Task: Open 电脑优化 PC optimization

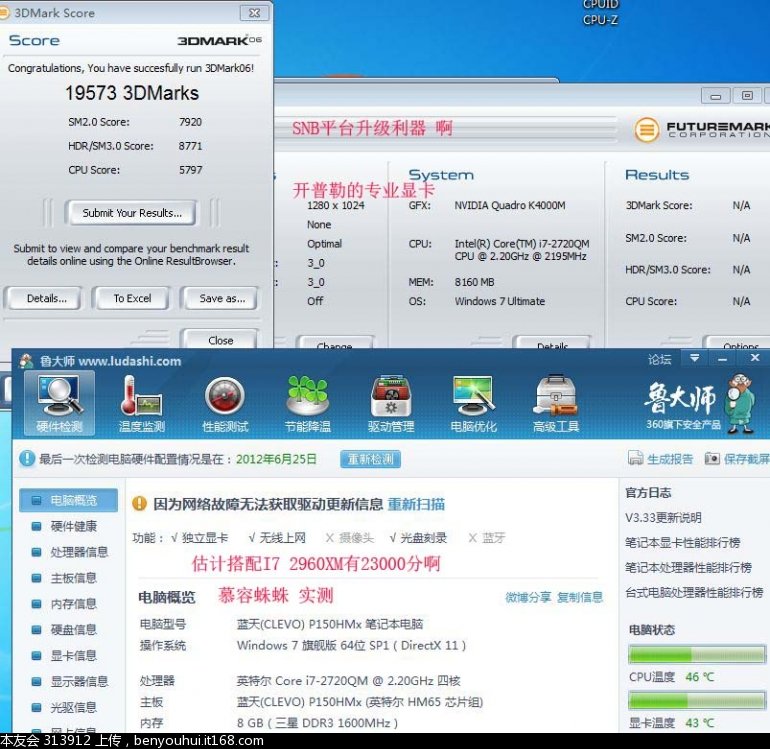Action: (474, 404)
